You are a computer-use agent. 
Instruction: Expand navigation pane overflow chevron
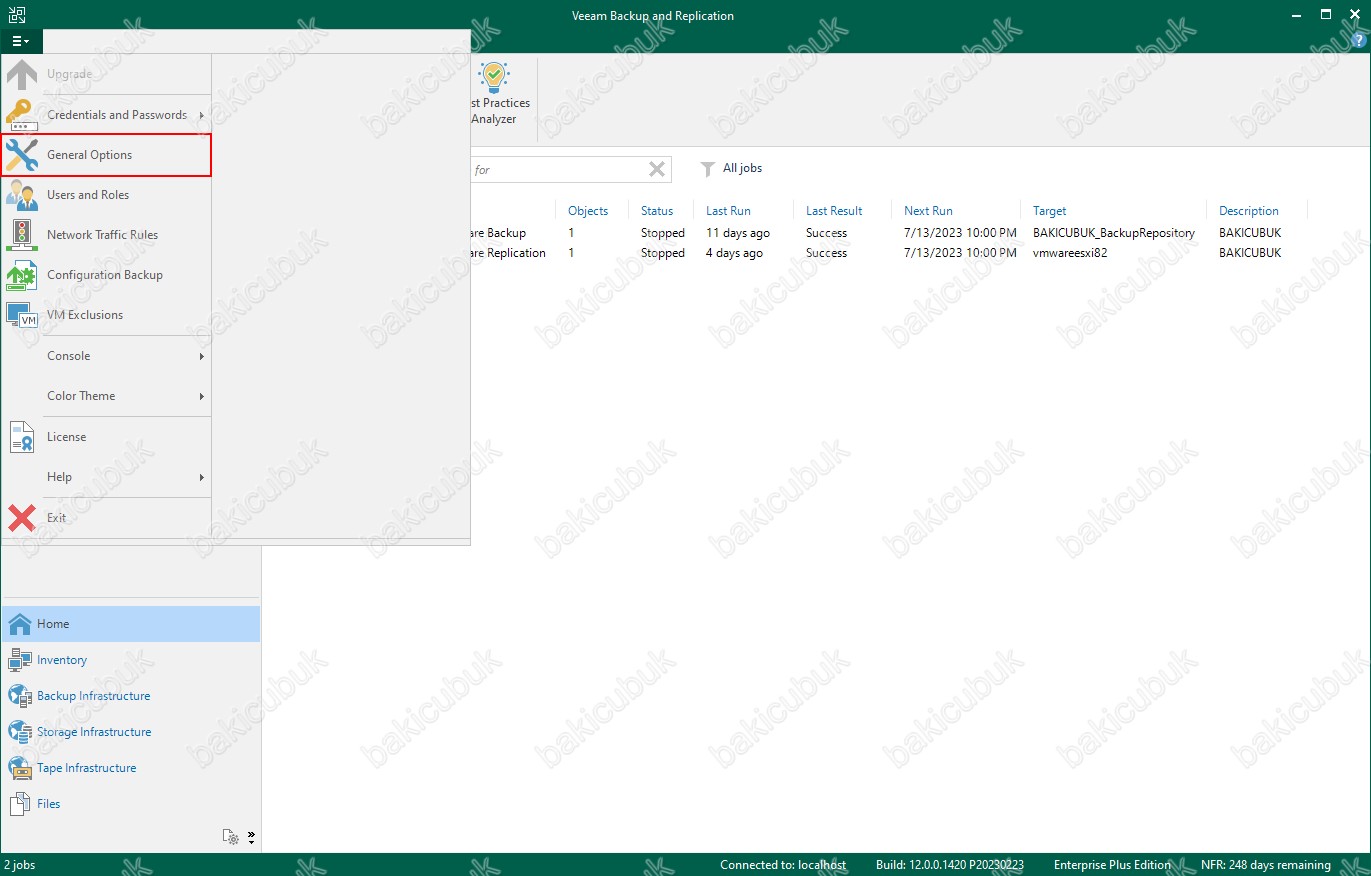(251, 837)
